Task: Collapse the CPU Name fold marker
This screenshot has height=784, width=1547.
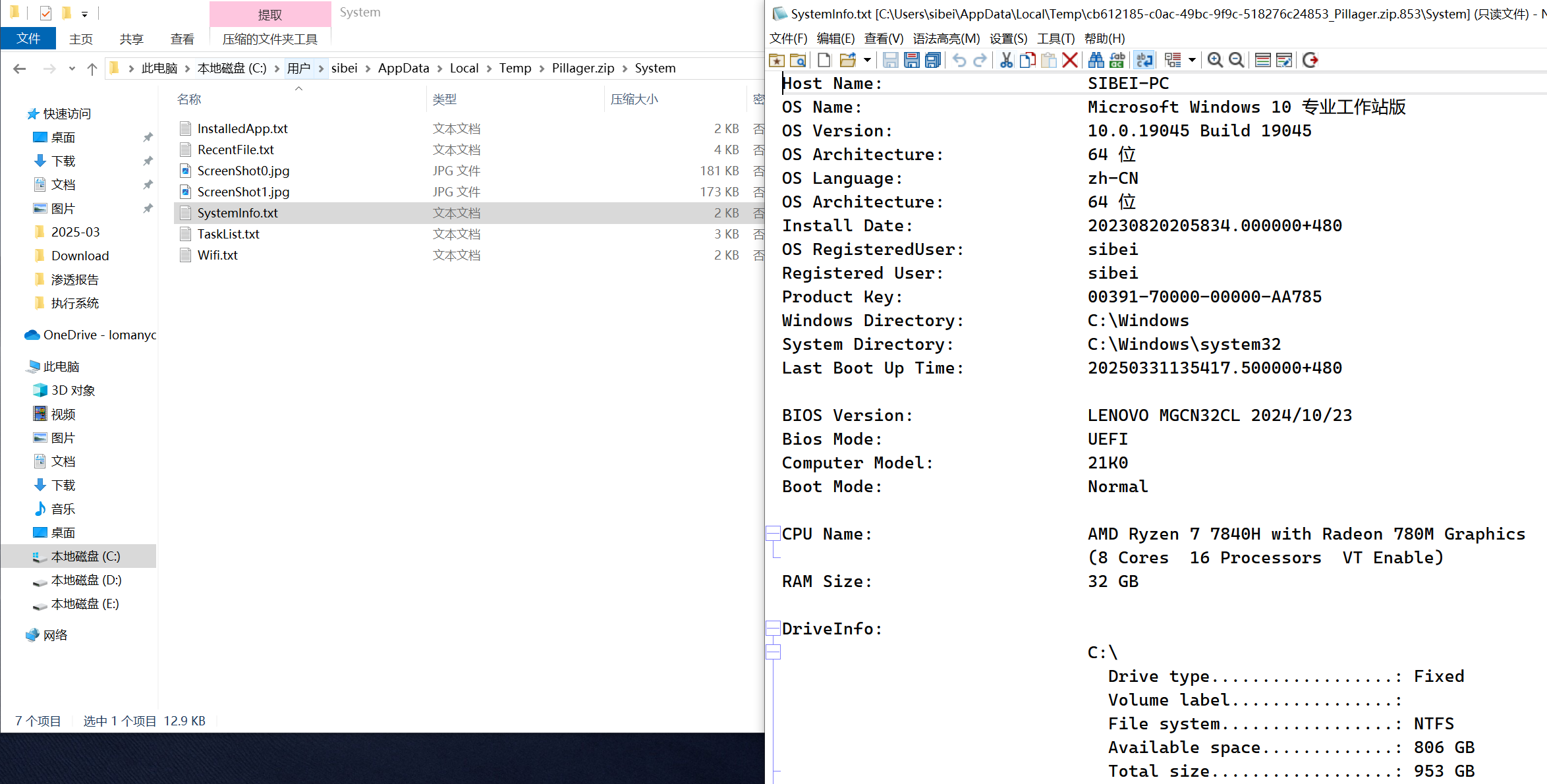Action: point(773,534)
